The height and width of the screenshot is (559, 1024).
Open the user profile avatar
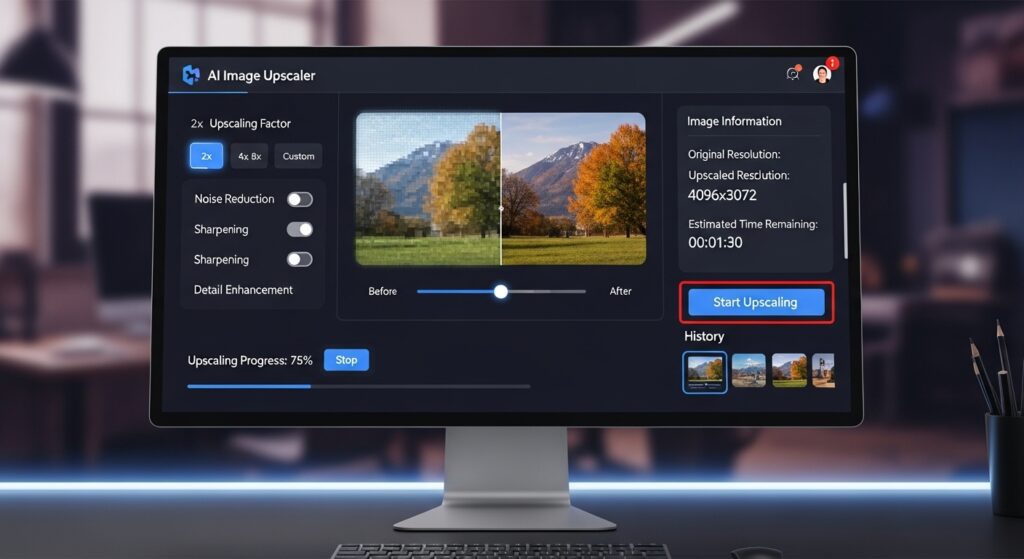tap(822, 74)
